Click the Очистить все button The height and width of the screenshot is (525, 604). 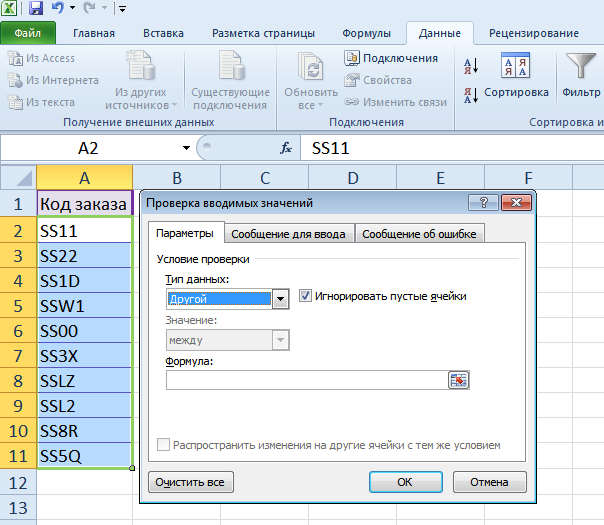pyautogui.click(x=190, y=482)
